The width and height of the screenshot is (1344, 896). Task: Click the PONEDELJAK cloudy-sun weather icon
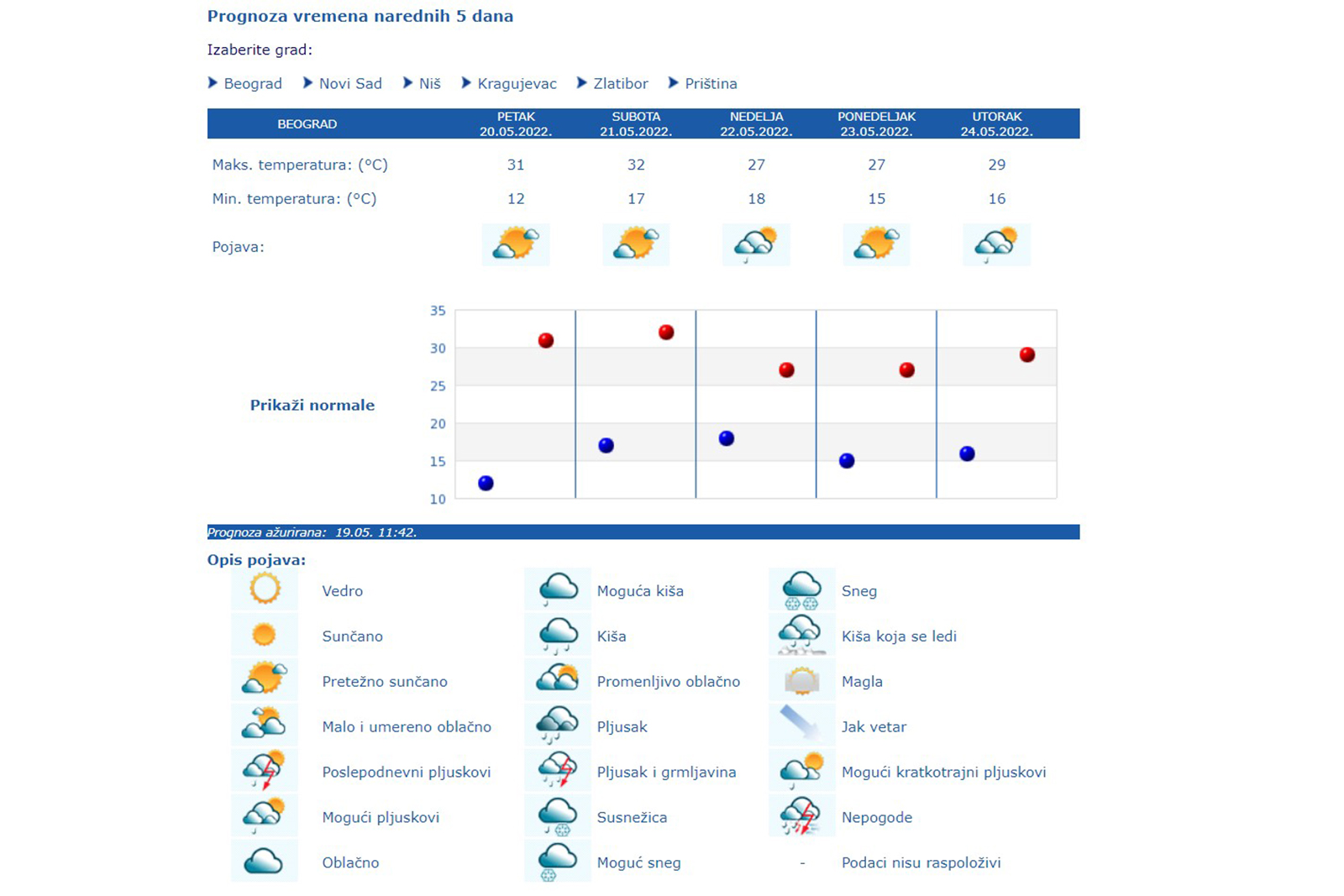pyautogui.click(x=876, y=244)
